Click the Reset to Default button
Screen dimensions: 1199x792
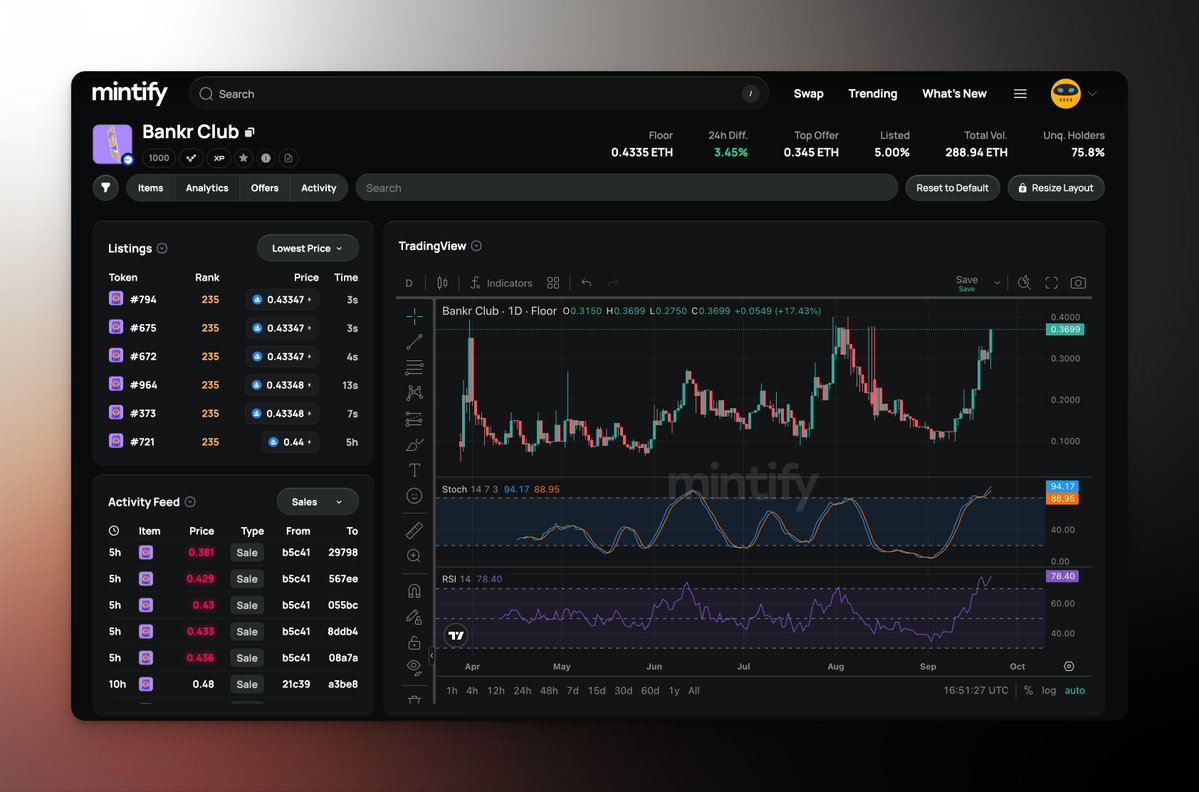click(952, 187)
